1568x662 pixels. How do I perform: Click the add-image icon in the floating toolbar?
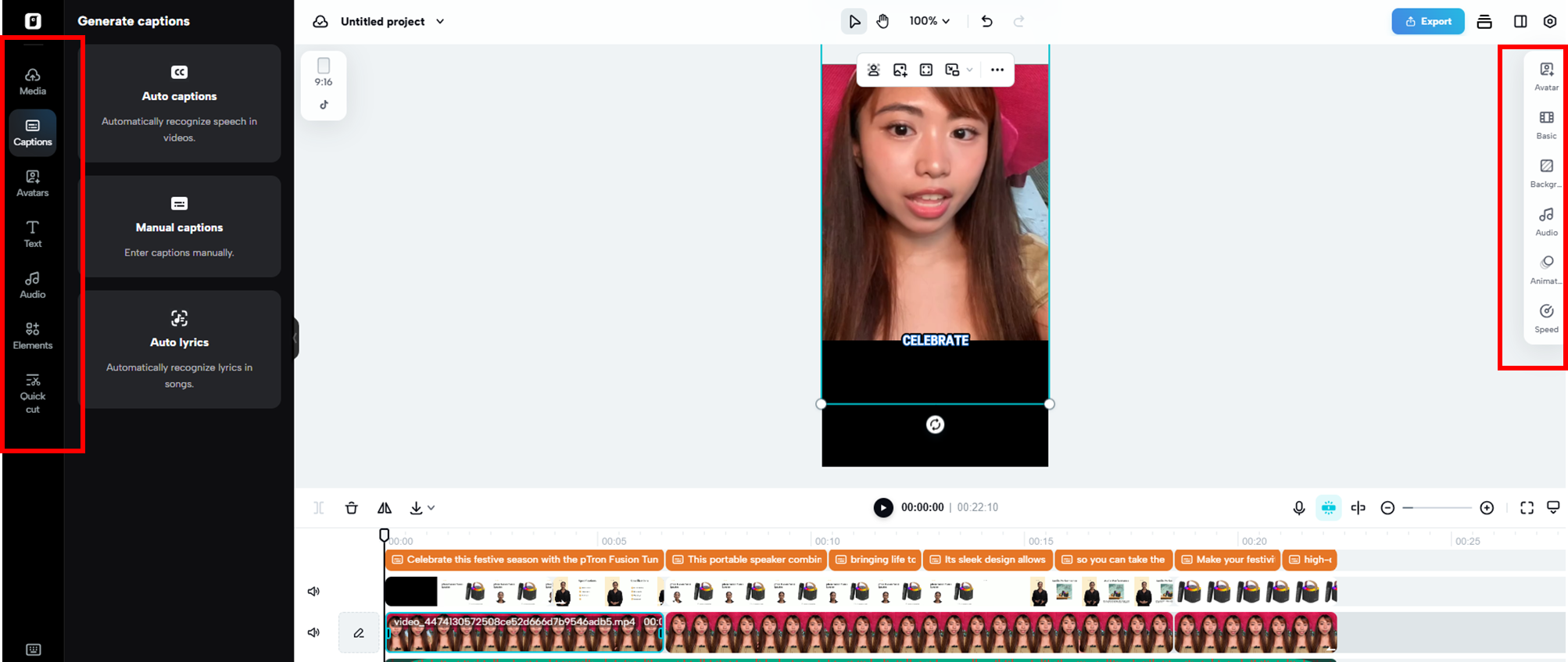click(900, 70)
